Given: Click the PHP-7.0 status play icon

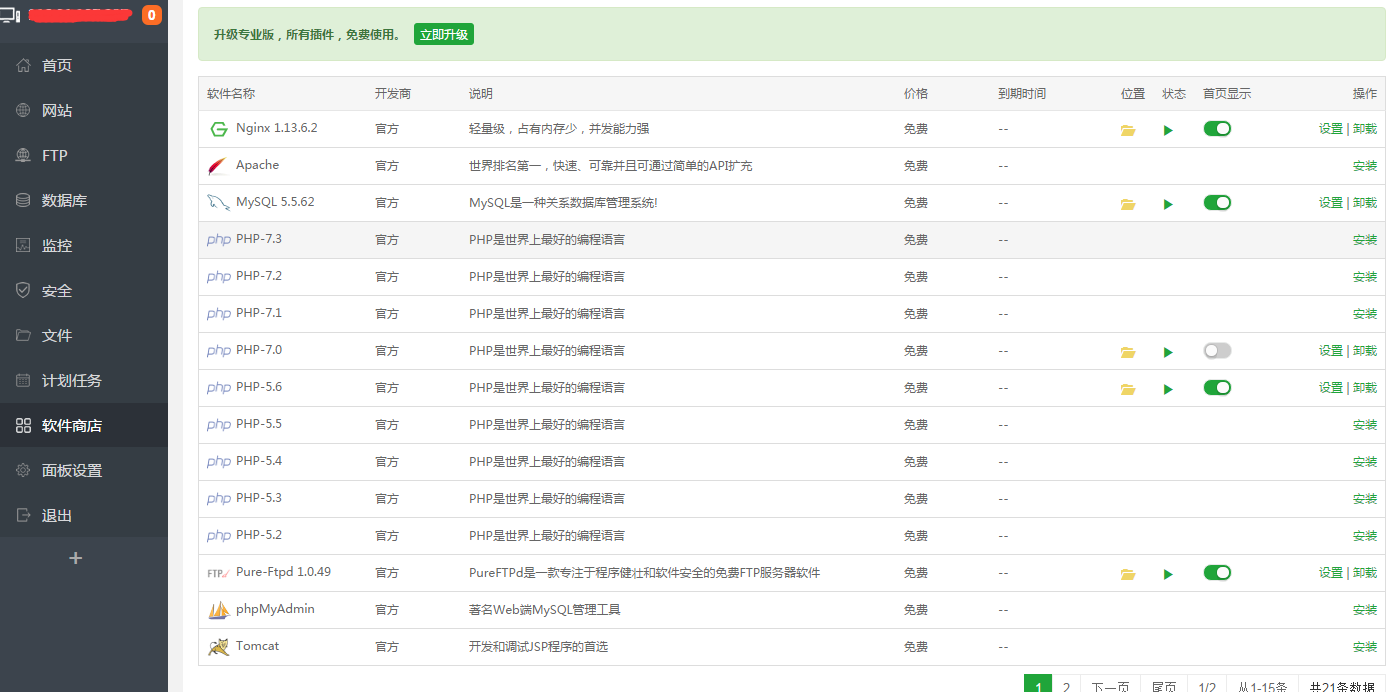Looking at the screenshot, I should click(1168, 352).
